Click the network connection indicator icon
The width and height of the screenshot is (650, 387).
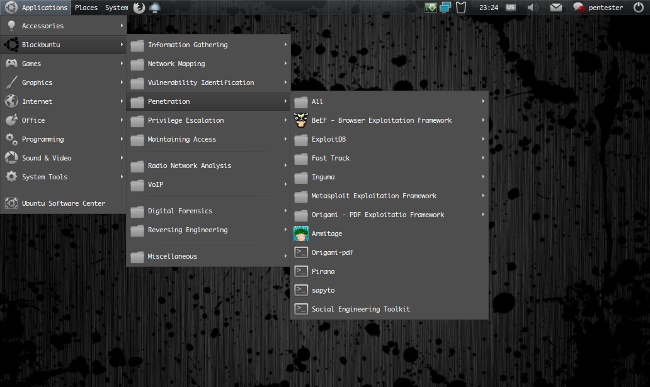445,7
